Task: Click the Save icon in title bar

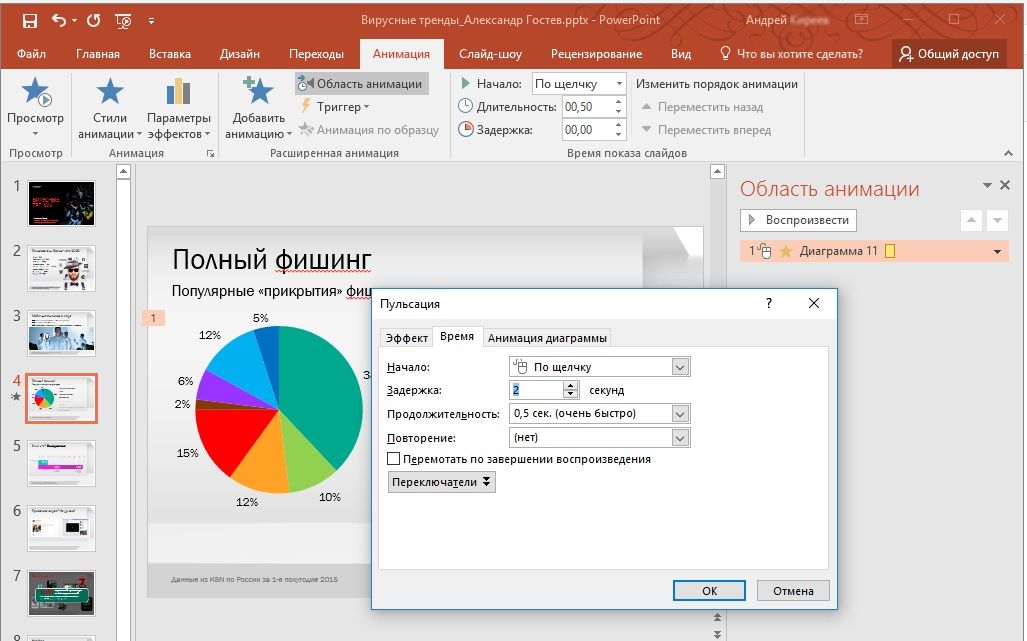Action: tap(29, 20)
